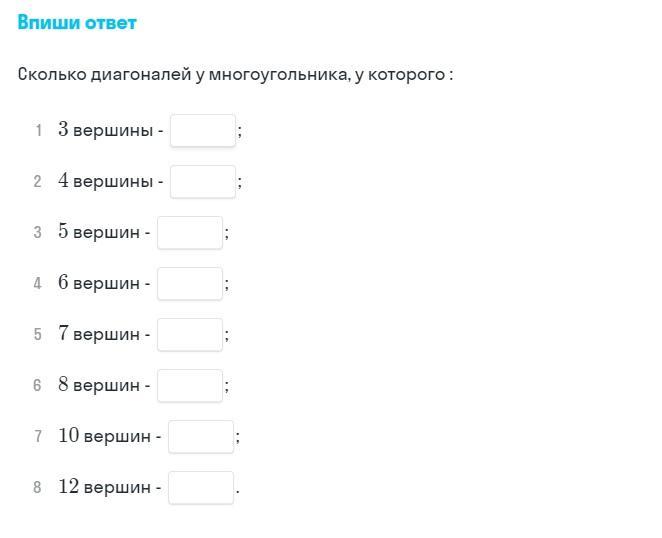Click the answer field for 3 вершины

click(203, 130)
